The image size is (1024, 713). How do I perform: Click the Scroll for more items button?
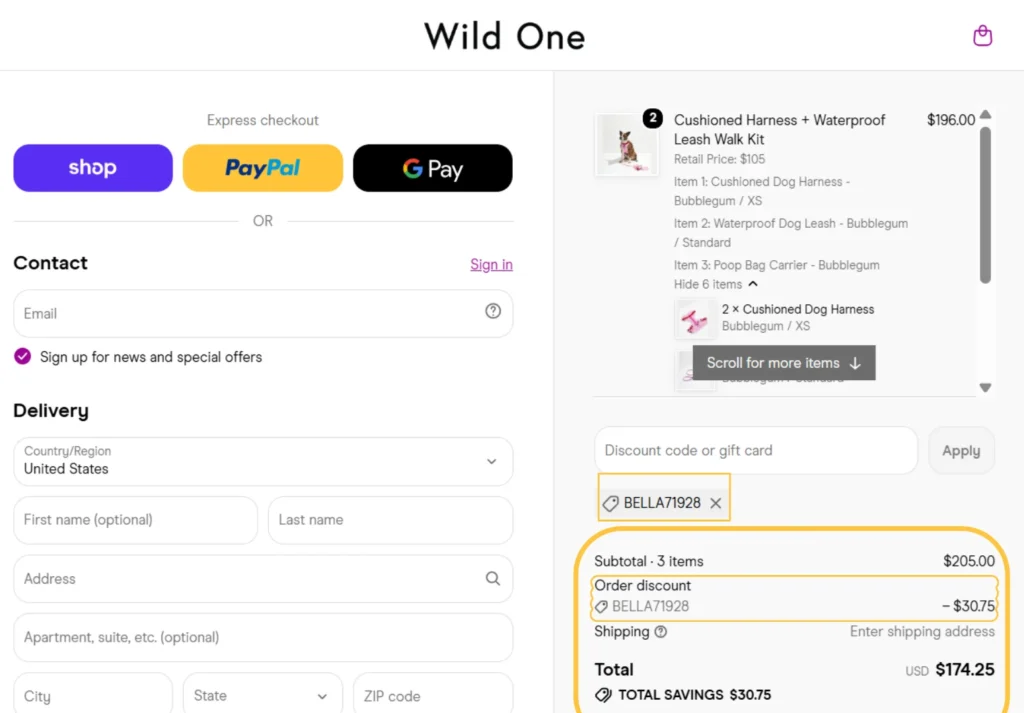pos(784,363)
